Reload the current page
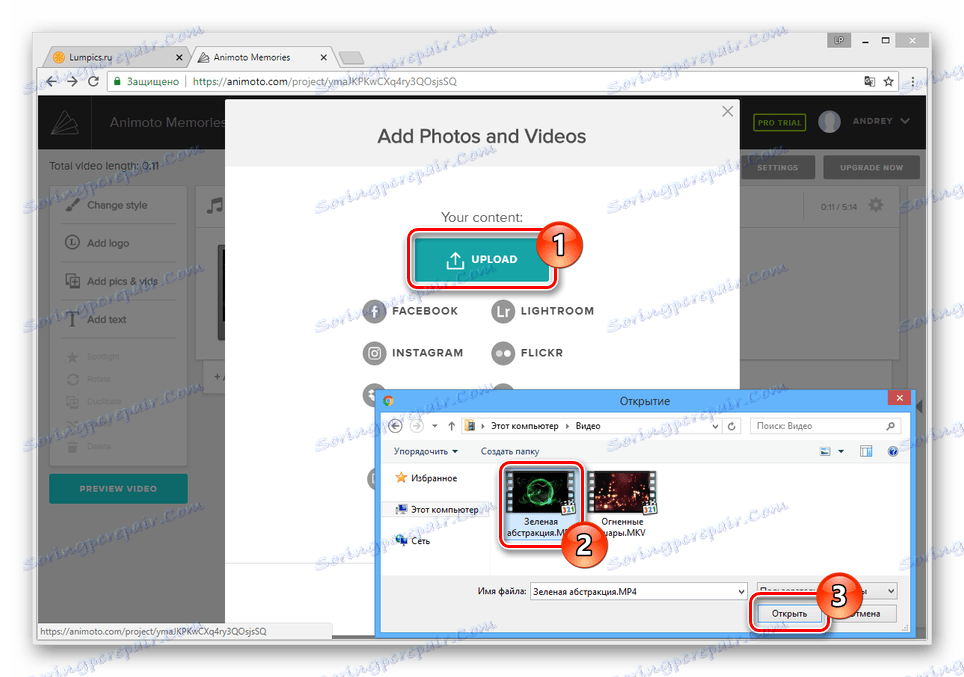This screenshot has height=677, width=964. (93, 81)
